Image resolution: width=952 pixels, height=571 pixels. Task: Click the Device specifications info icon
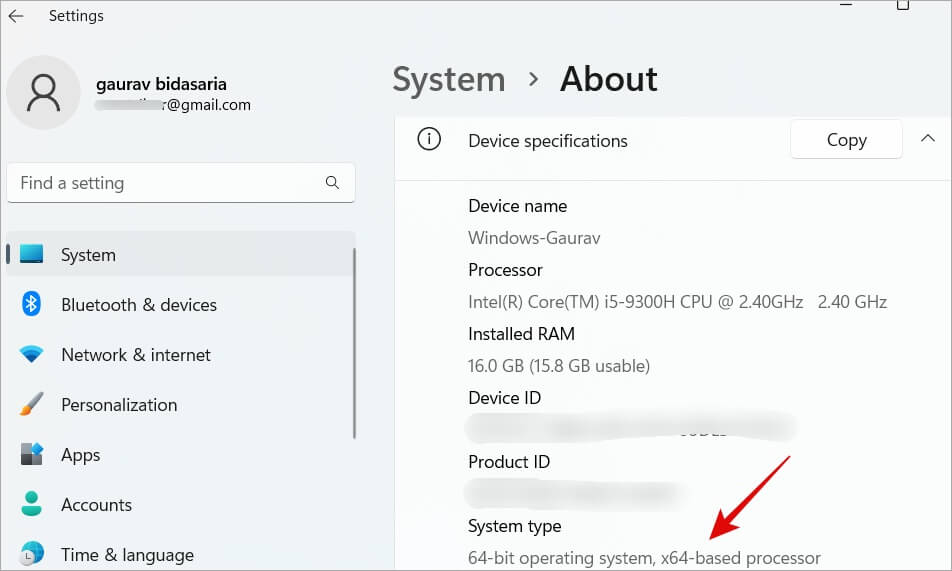(x=429, y=139)
